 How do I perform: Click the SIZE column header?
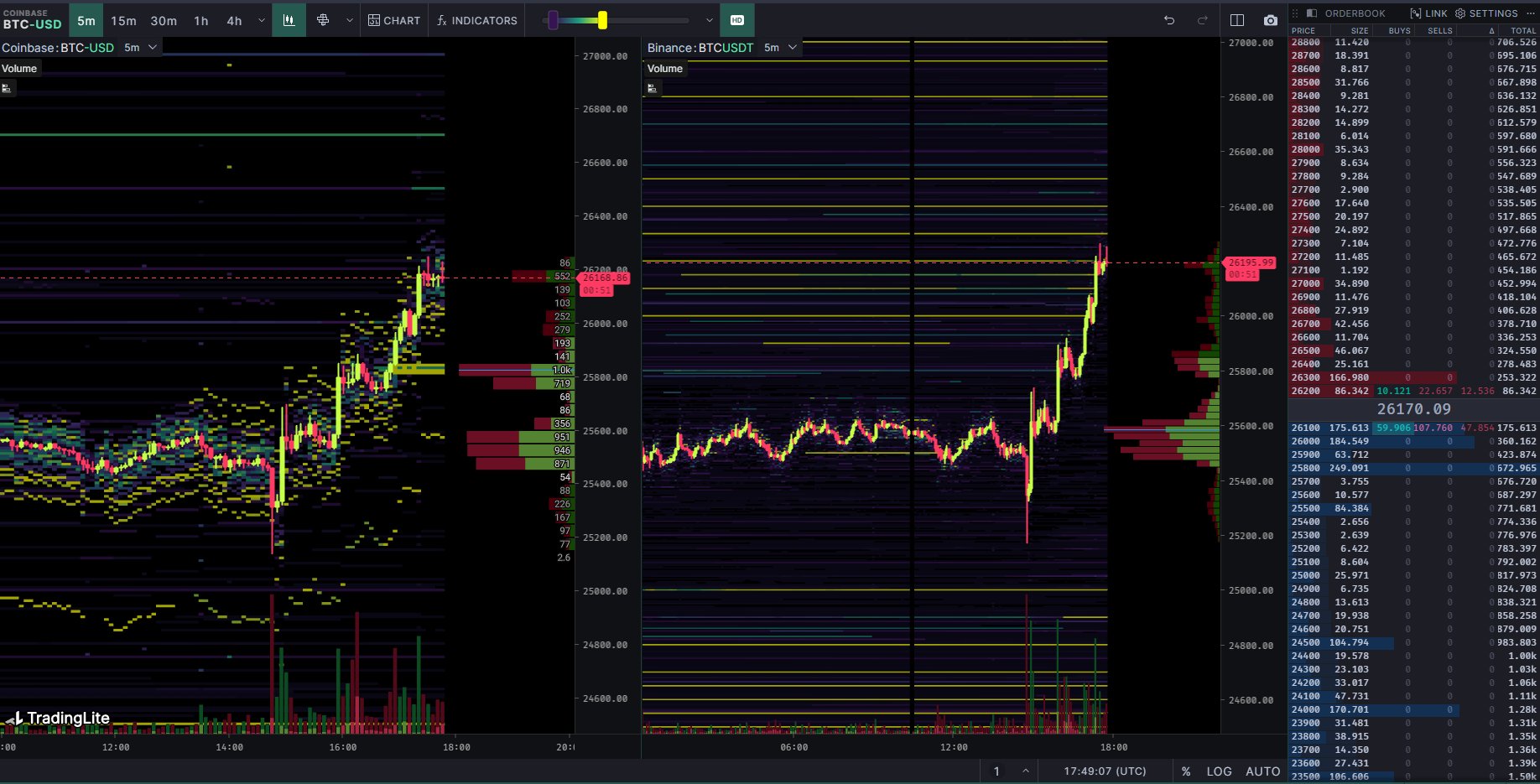(1360, 30)
